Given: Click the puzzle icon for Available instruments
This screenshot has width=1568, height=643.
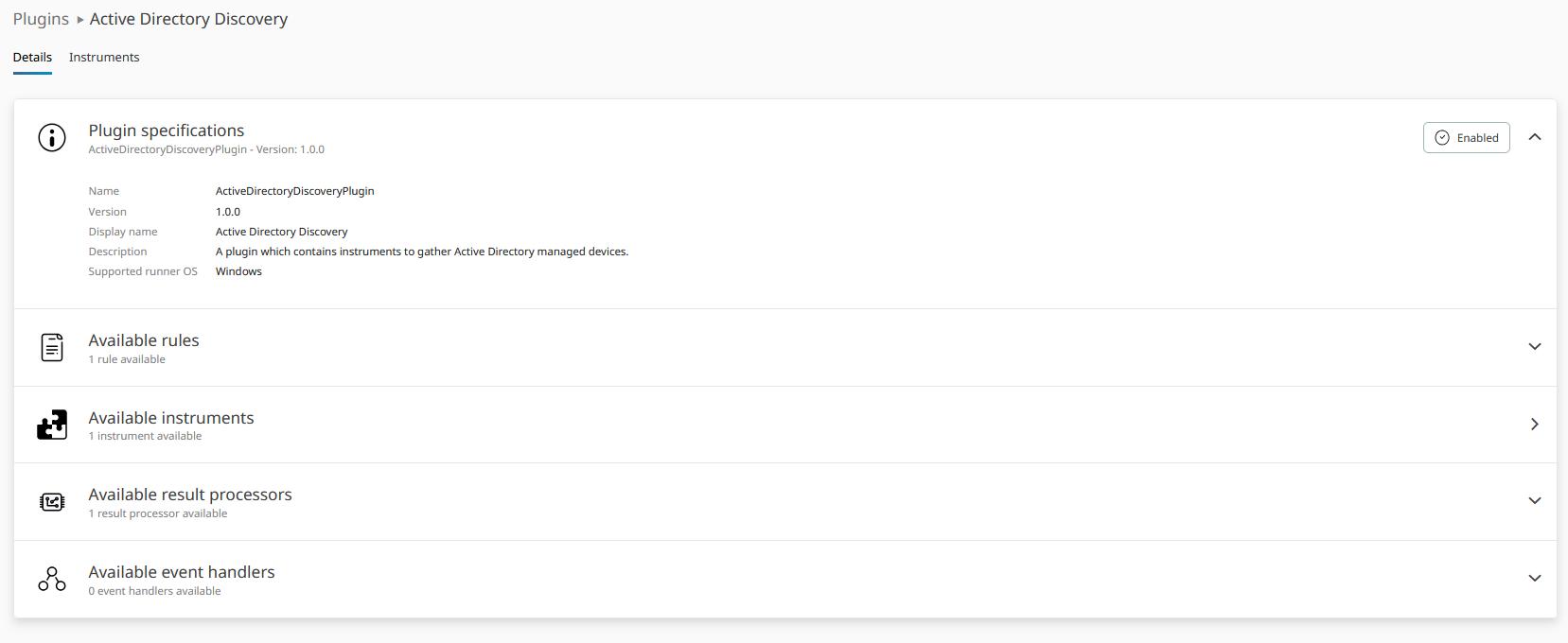Looking at the screenshot, I should pos(52,425).
